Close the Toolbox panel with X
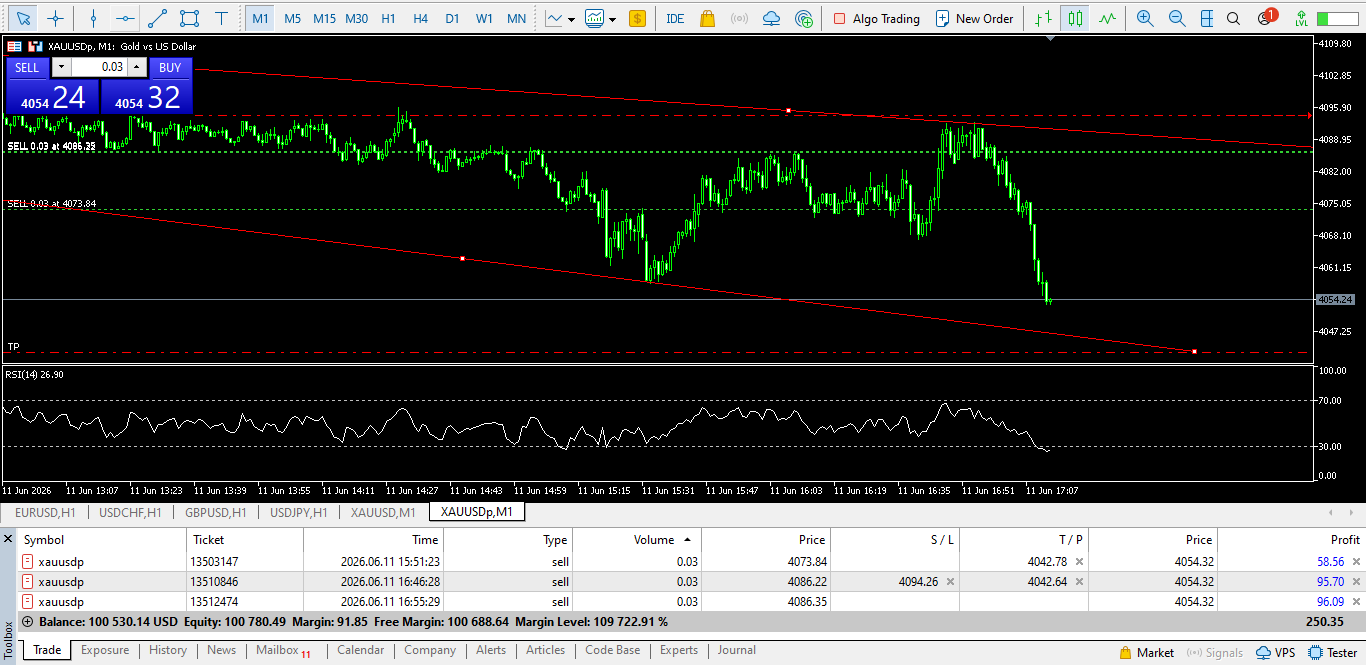Viewport: 1366px width, 665px height. click(9, 539)
